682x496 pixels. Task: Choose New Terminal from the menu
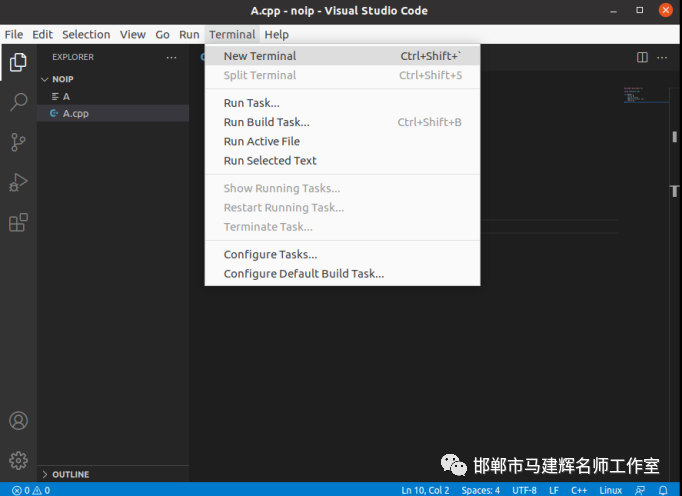point(342,56)
